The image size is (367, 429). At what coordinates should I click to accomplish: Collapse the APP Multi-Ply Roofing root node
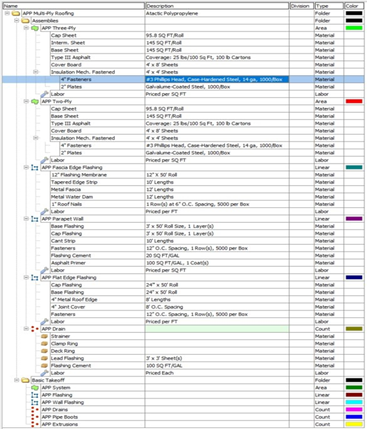coord(7,13)
